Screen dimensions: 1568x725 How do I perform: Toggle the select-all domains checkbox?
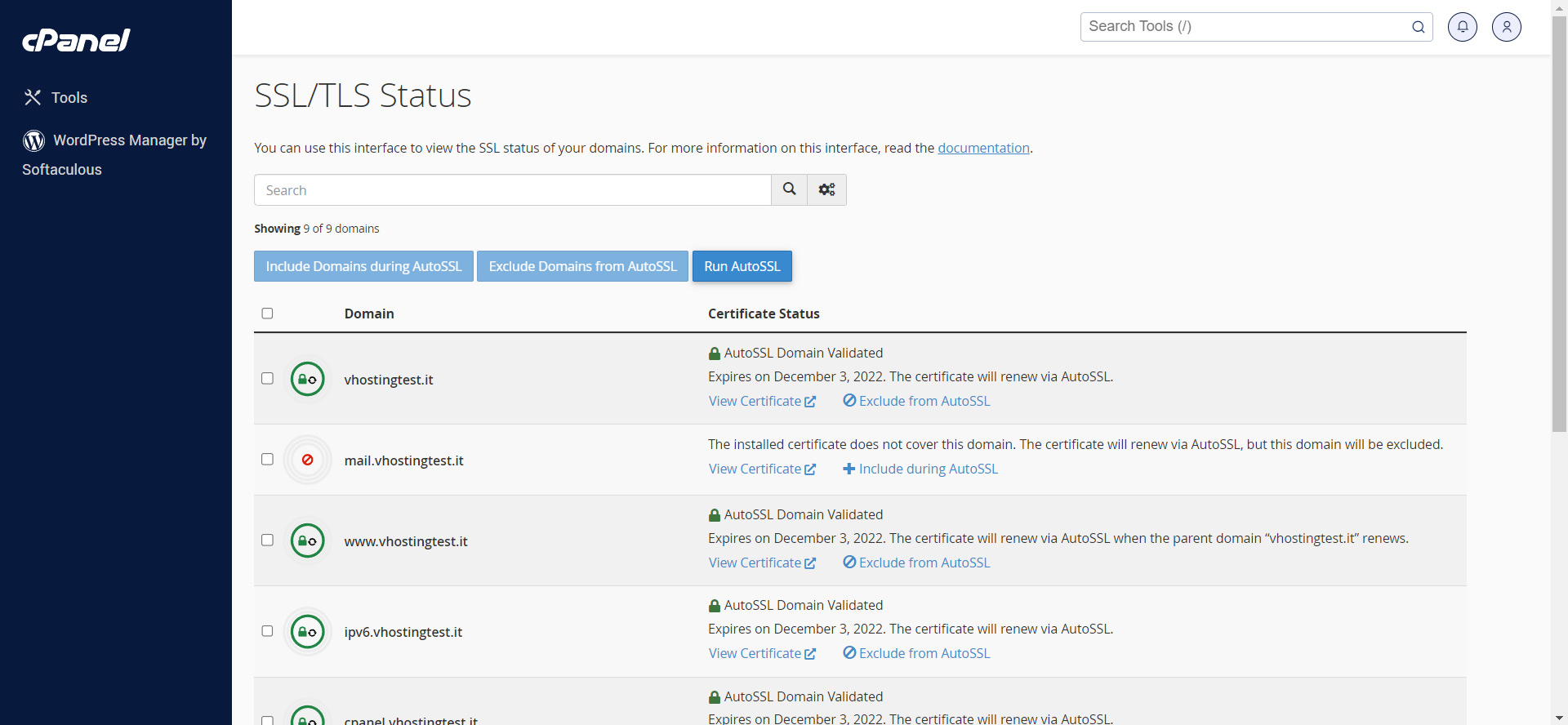click(267, 314)
